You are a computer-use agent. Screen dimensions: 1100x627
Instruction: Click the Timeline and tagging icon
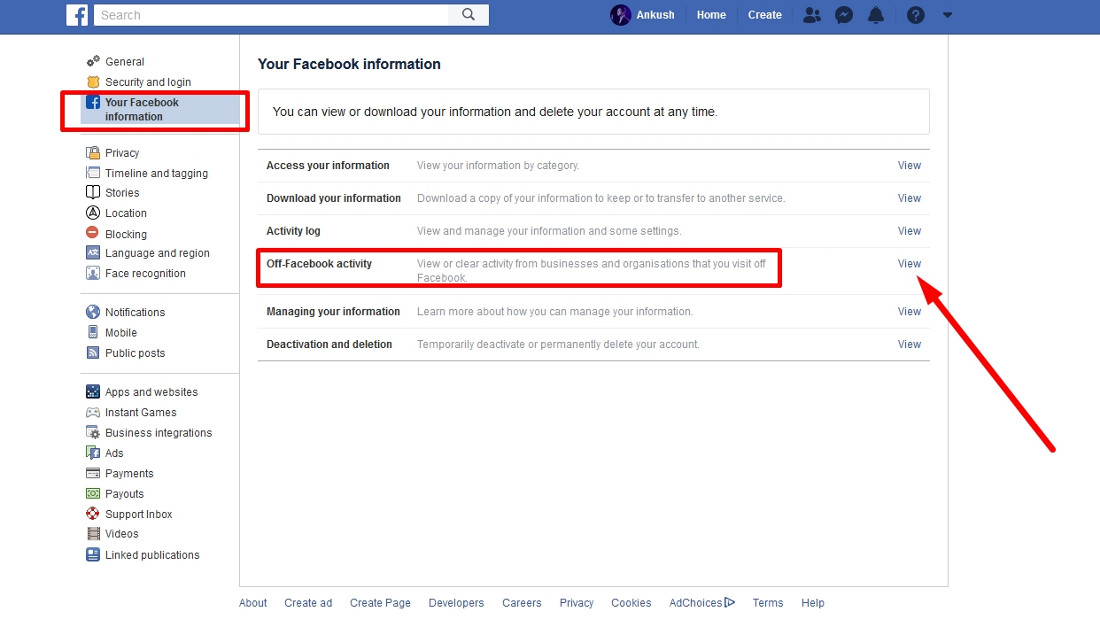pos(93,173)
